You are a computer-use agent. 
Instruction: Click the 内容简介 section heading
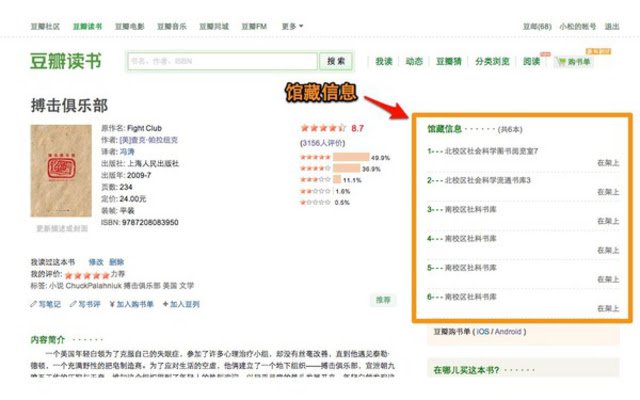[48, 340]
